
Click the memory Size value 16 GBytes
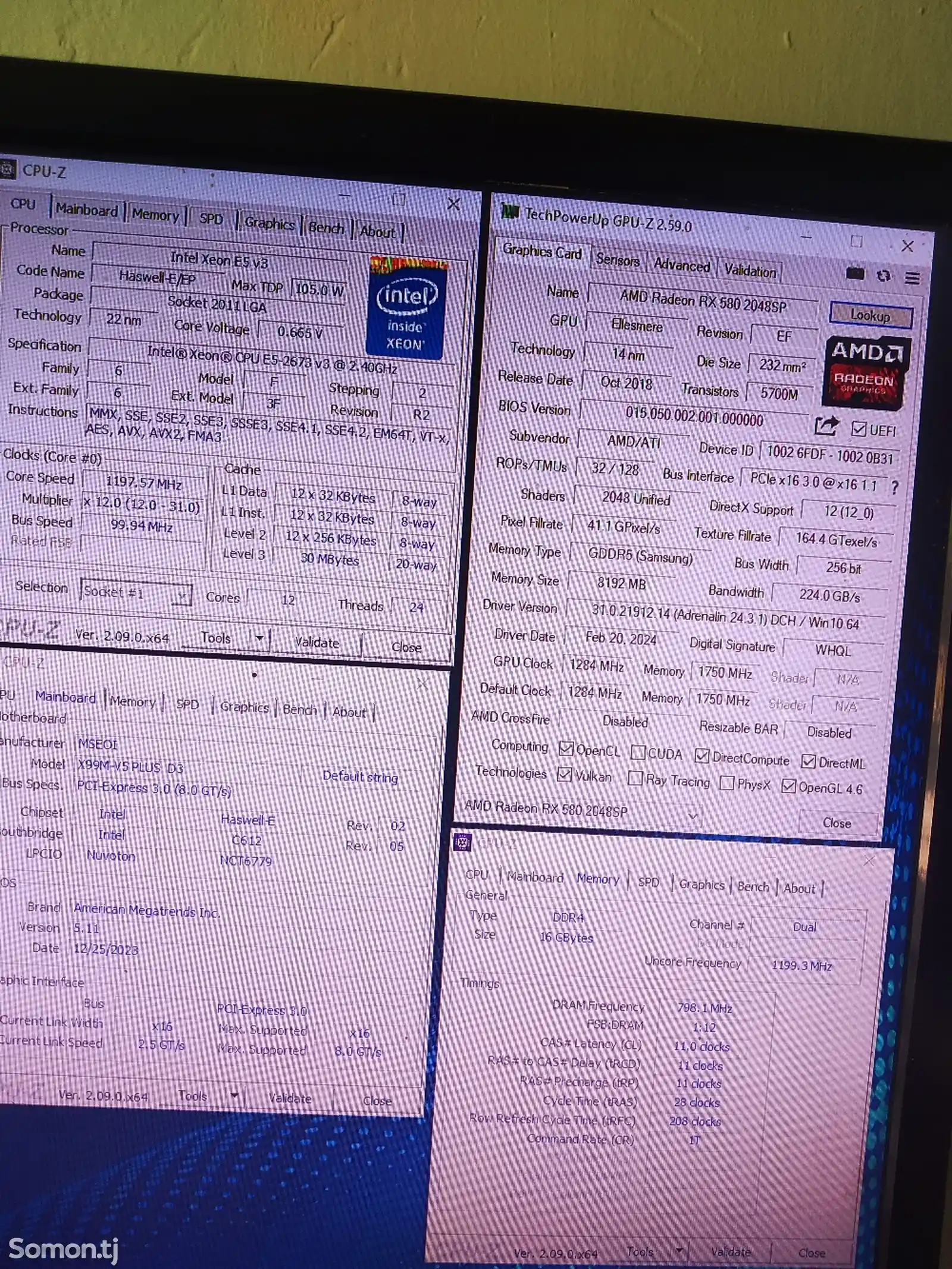click(566, 937)
